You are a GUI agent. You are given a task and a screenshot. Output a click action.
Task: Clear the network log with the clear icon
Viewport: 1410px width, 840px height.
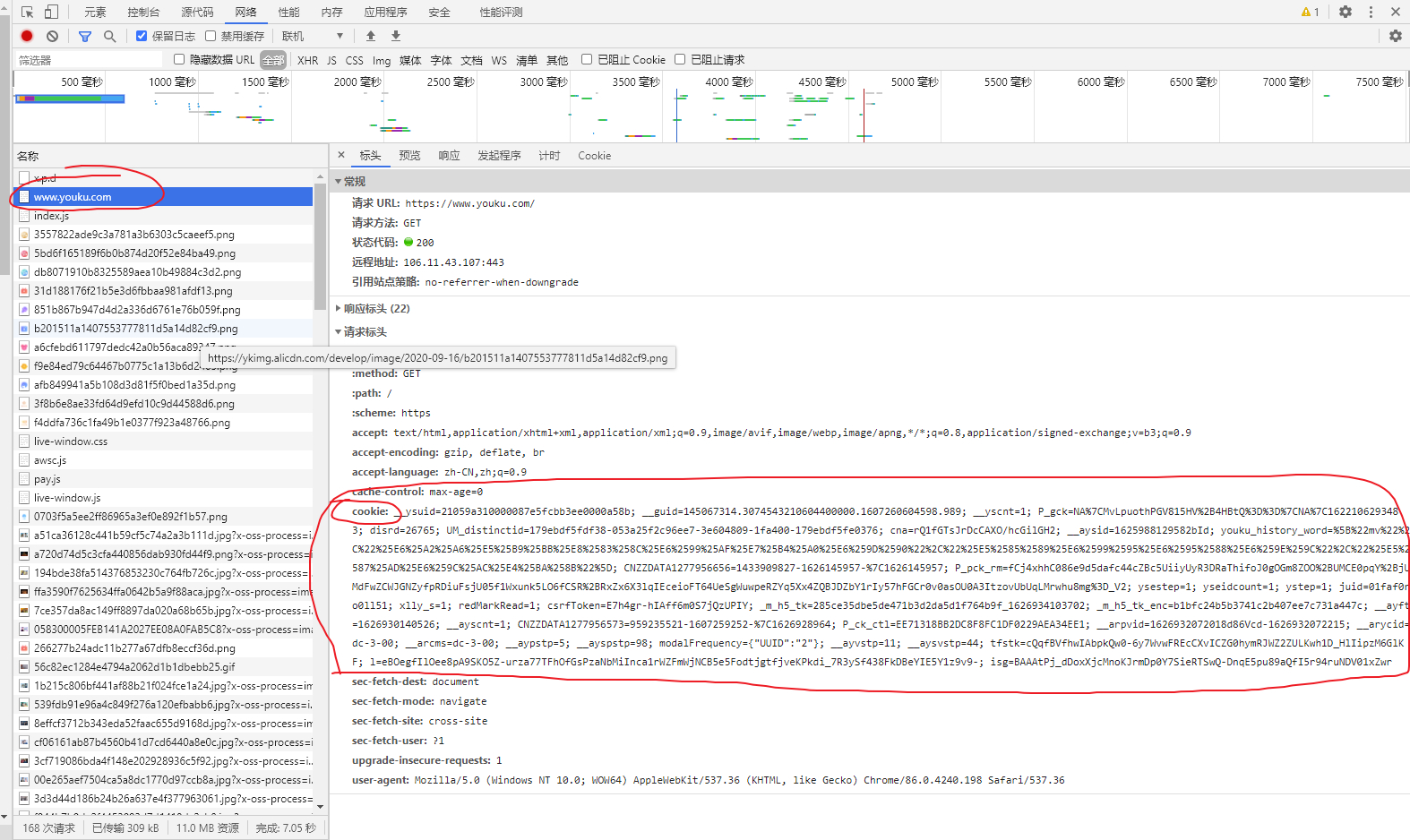coord(53,36)
